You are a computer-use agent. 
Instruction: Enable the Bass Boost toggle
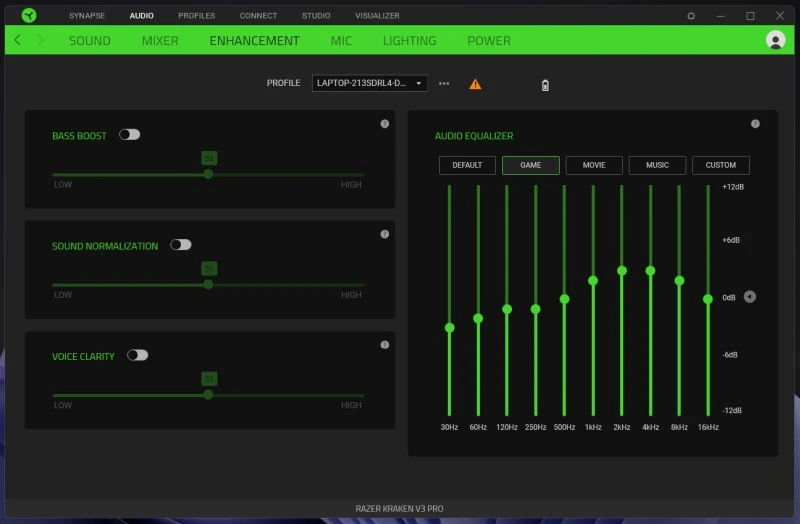129,134
